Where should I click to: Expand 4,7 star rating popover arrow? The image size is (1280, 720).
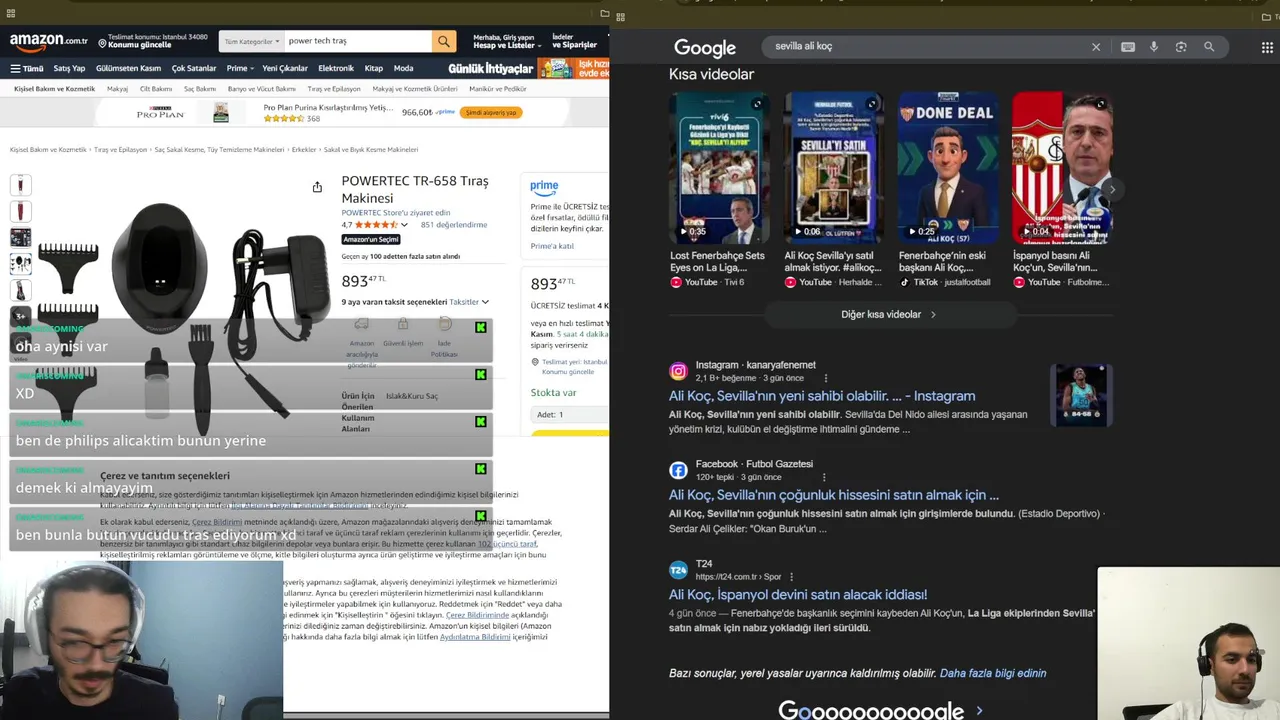click(404, 225)
